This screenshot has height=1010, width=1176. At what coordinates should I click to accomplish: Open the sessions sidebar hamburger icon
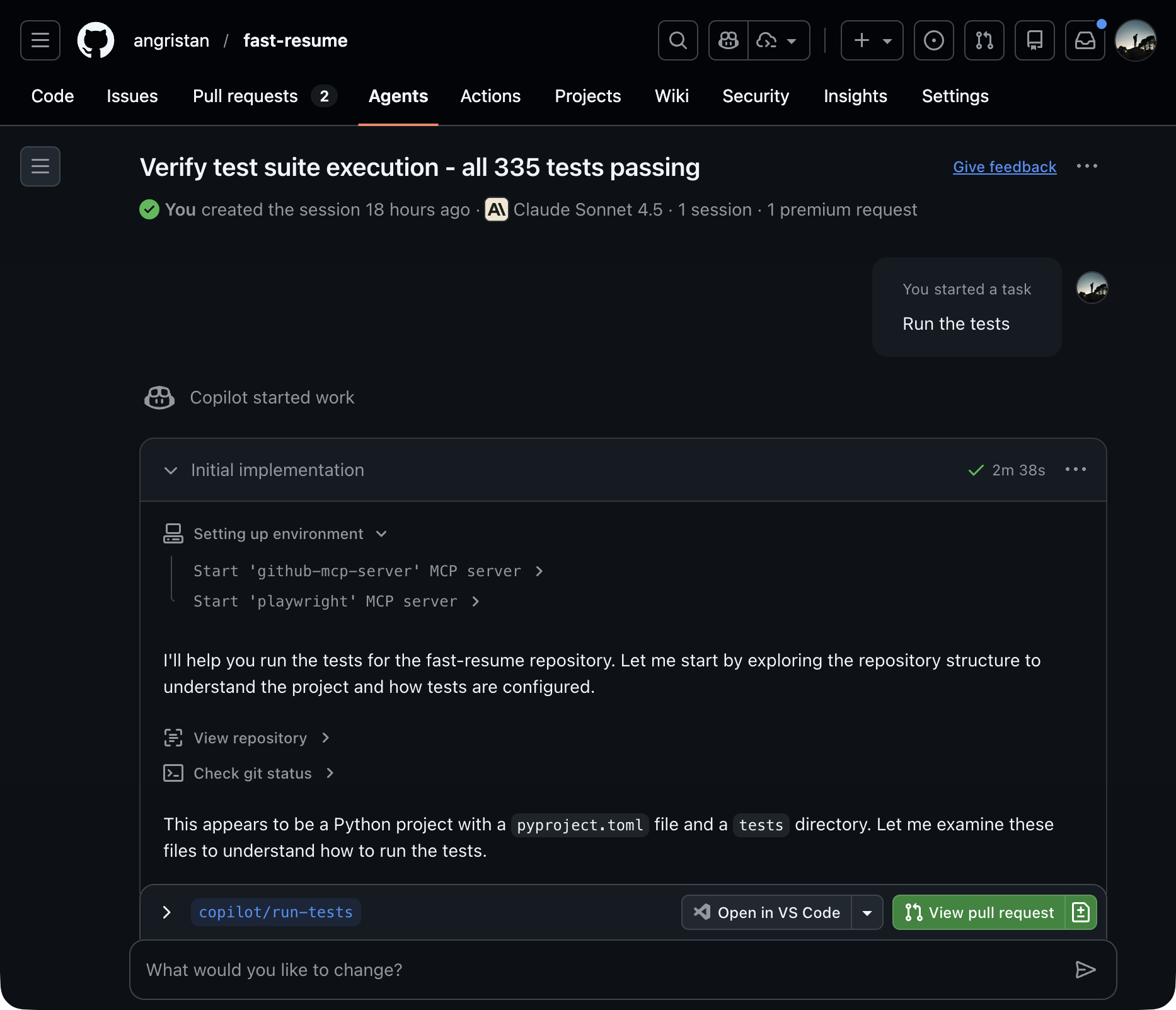point(40,166)
